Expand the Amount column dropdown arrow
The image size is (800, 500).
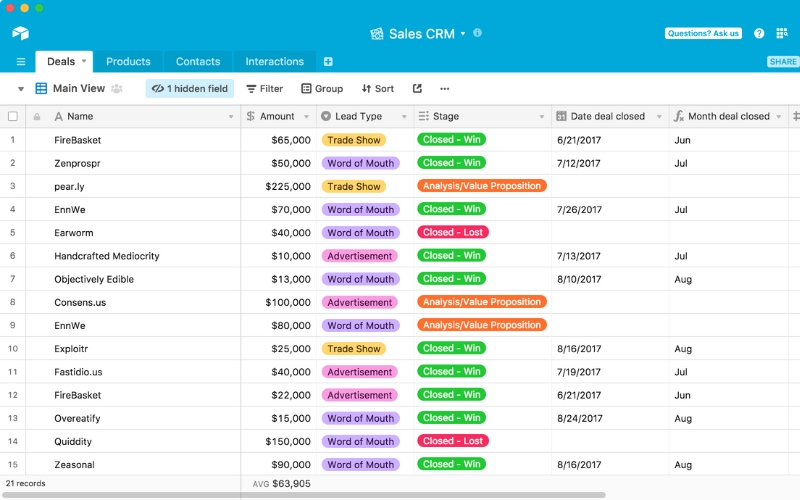tap(306, 117)
